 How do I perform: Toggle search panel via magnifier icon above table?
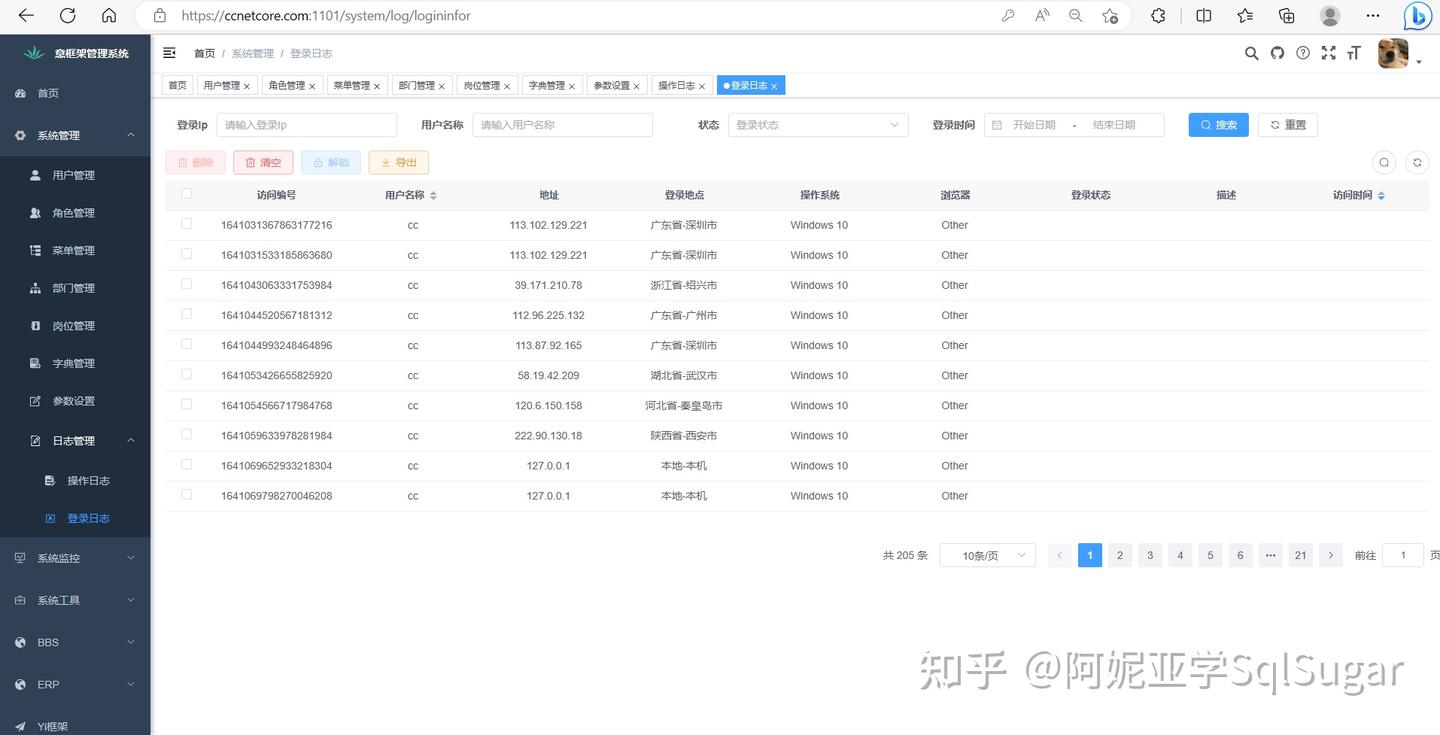[1384, 161]
